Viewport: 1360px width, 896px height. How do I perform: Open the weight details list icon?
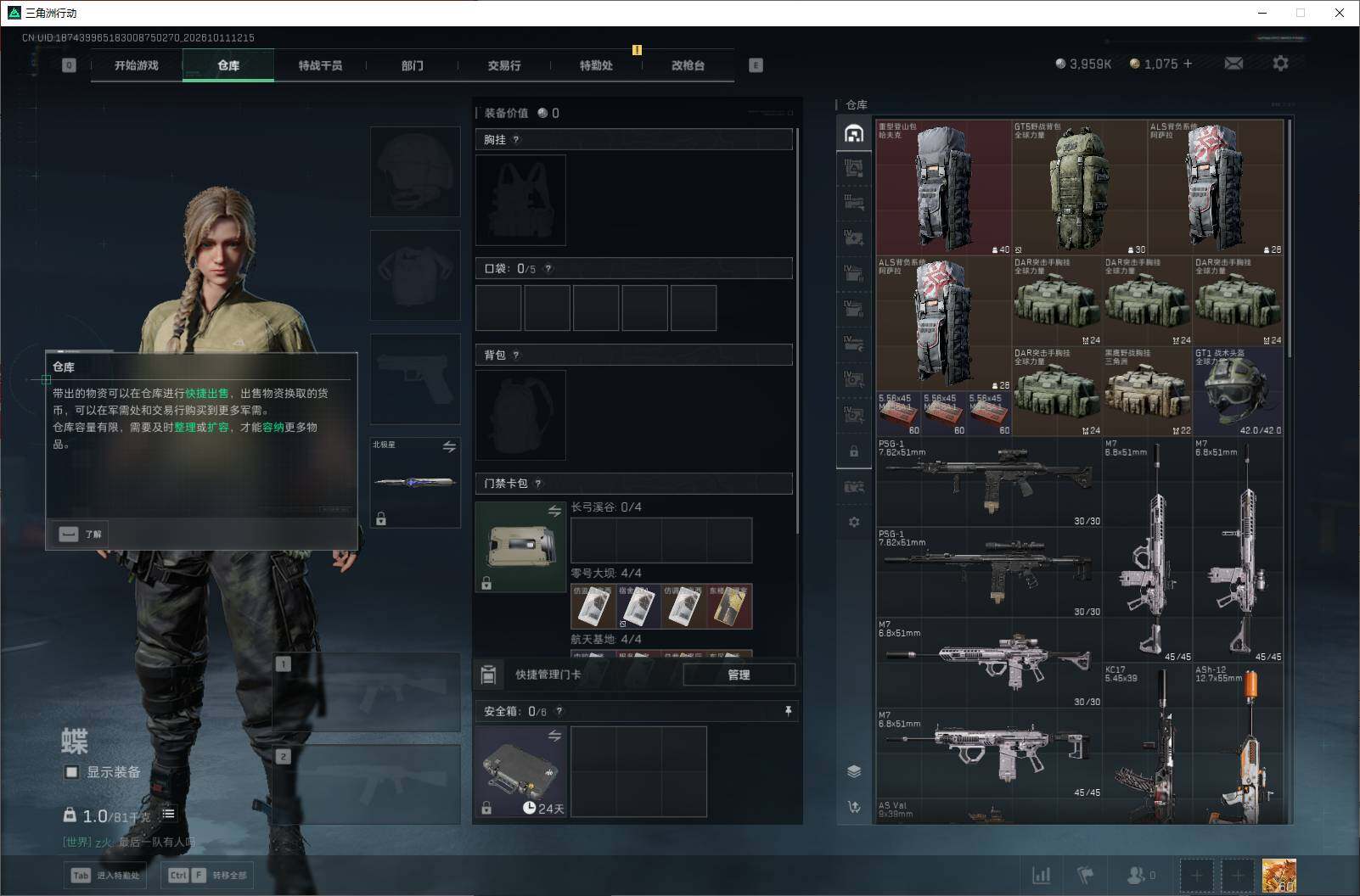coord(168,814)
